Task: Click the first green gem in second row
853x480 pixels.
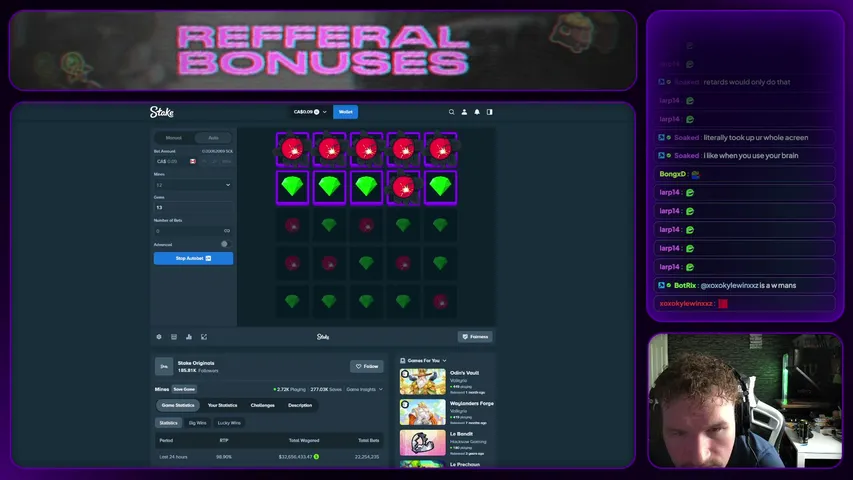Action: click(292, 187)
